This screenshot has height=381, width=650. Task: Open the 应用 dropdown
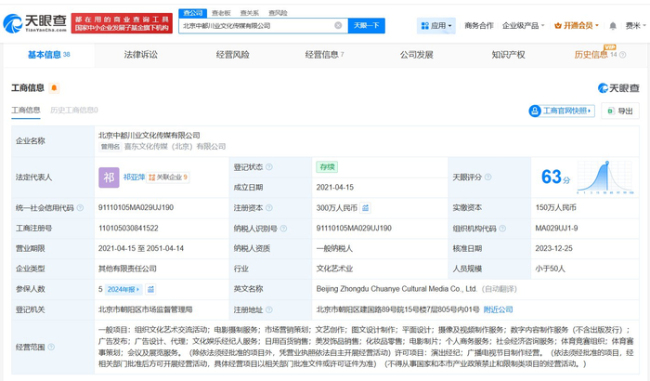point(436,26)
